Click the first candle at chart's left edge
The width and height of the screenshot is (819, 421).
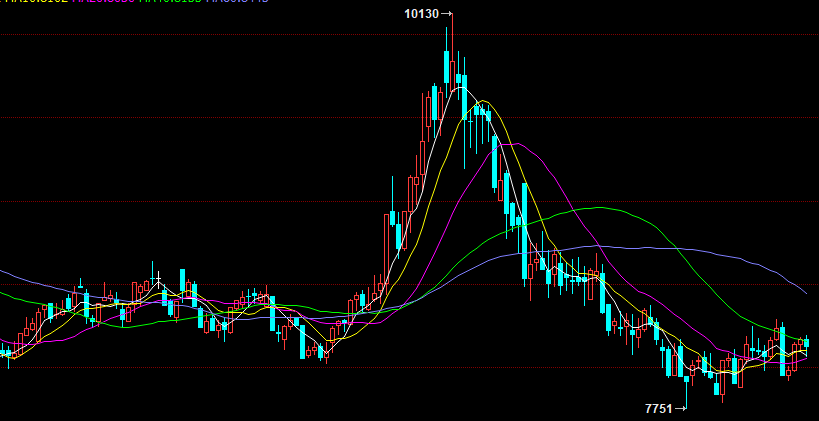[x=3, y=352]
